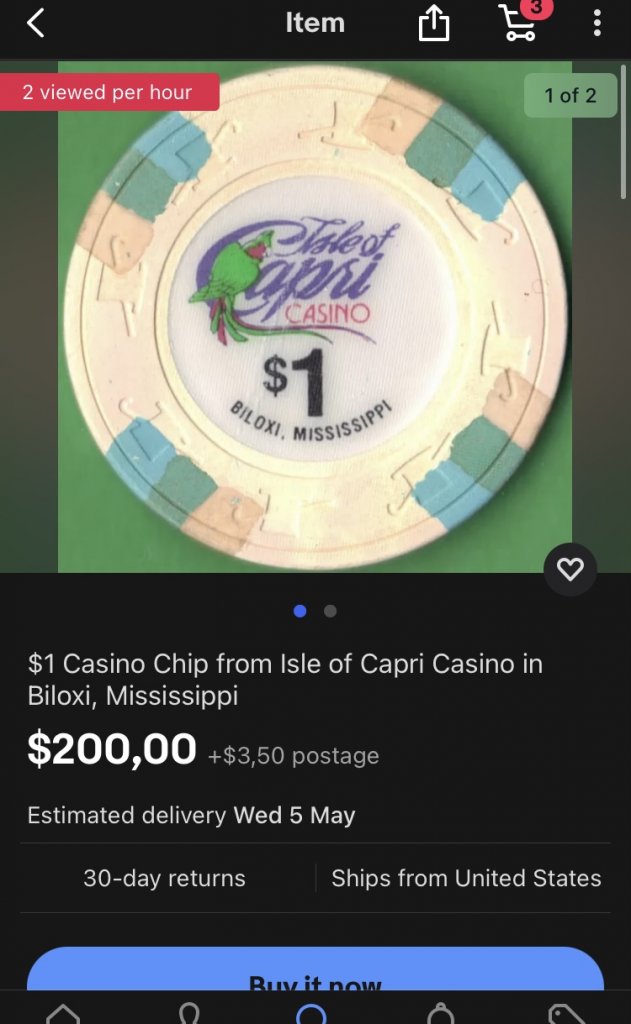Open the second bottom navigation icon

(188, 1012)
